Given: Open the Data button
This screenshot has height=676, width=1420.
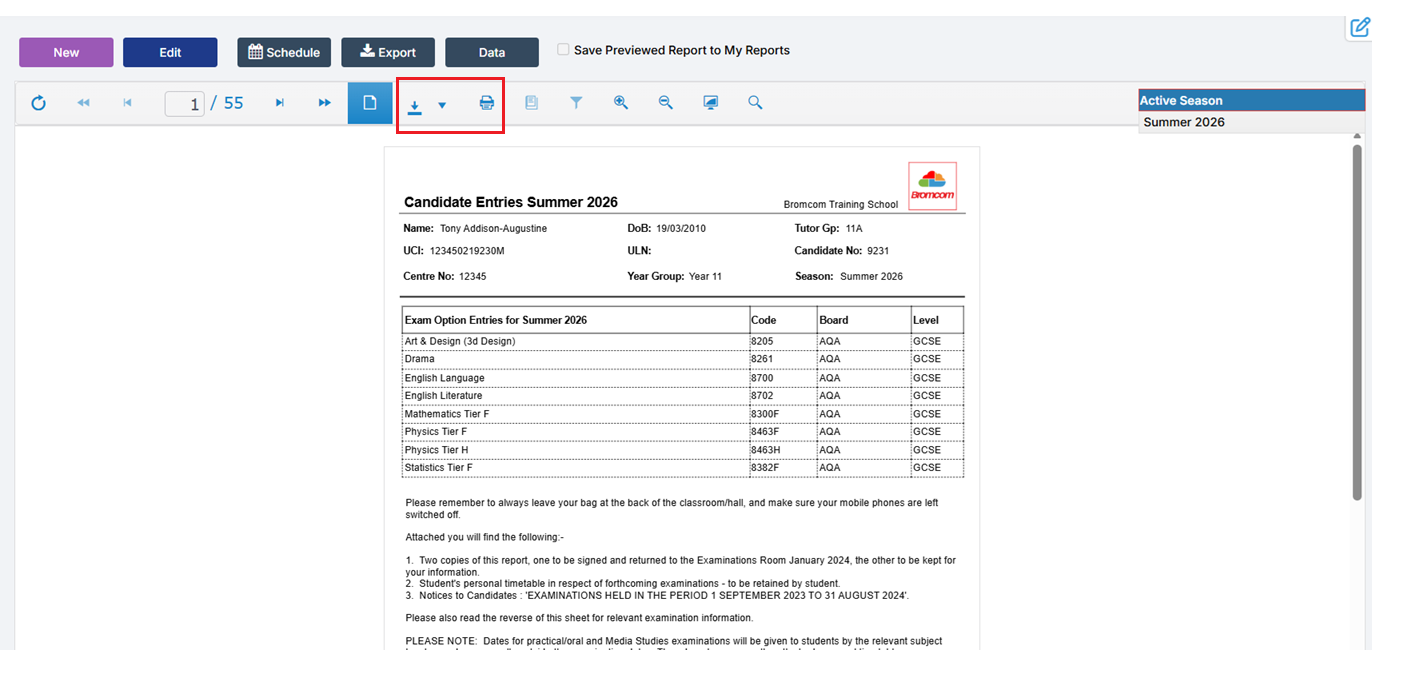Looking at the screenshot, I should pos(492,53).
